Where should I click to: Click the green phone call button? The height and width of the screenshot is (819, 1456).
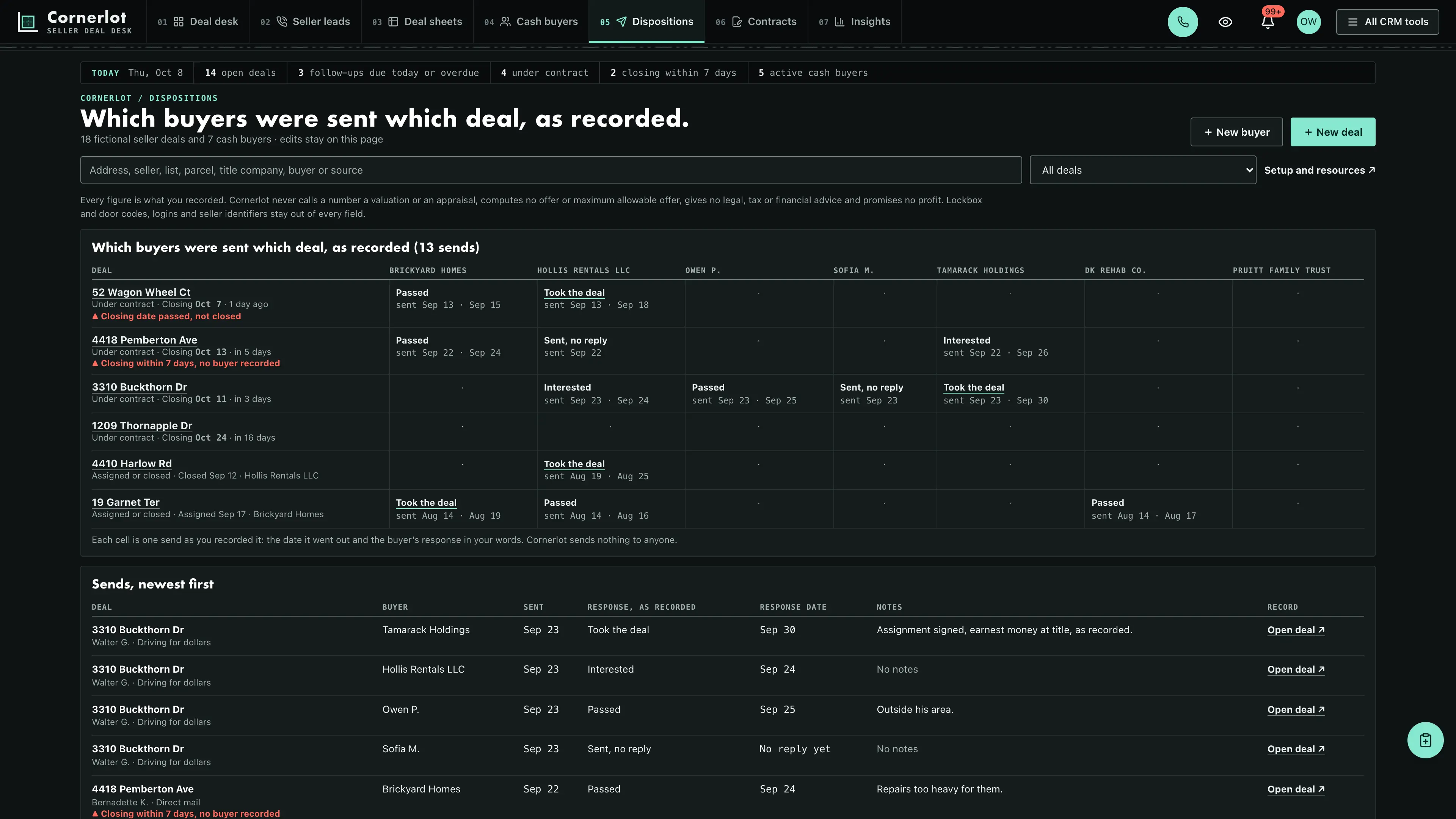[1183, 22]
